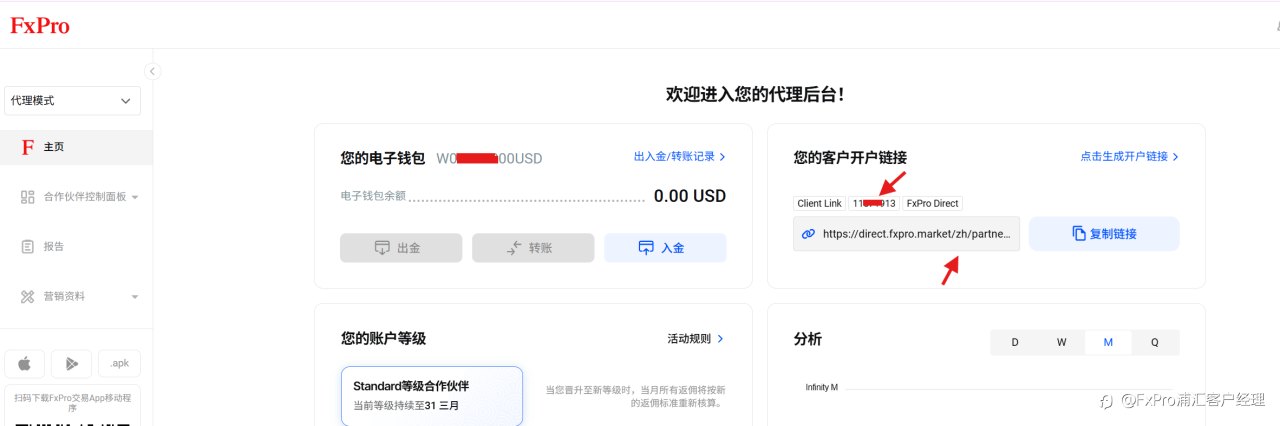
Task: Open 出入金/转账记录 link
Action: point(680,157)
